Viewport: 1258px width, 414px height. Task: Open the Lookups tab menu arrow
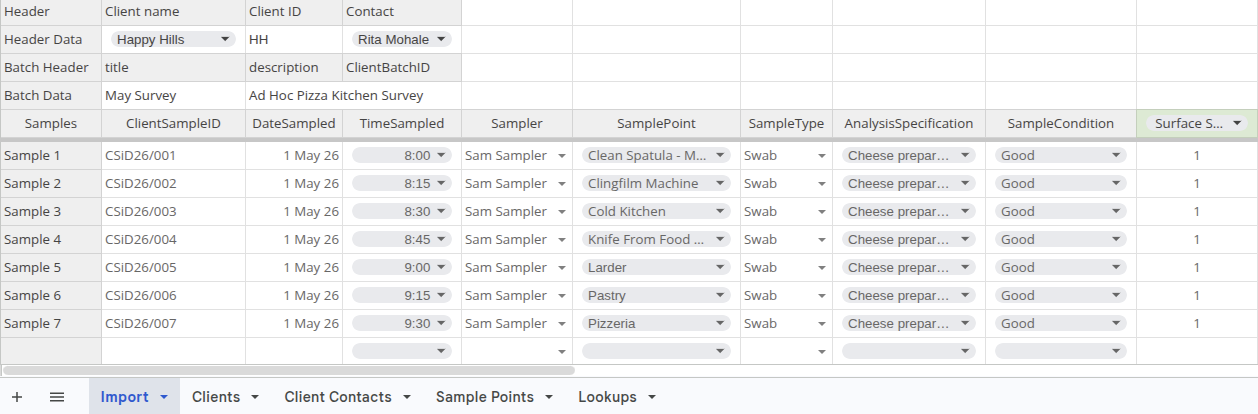coord(652,397)
